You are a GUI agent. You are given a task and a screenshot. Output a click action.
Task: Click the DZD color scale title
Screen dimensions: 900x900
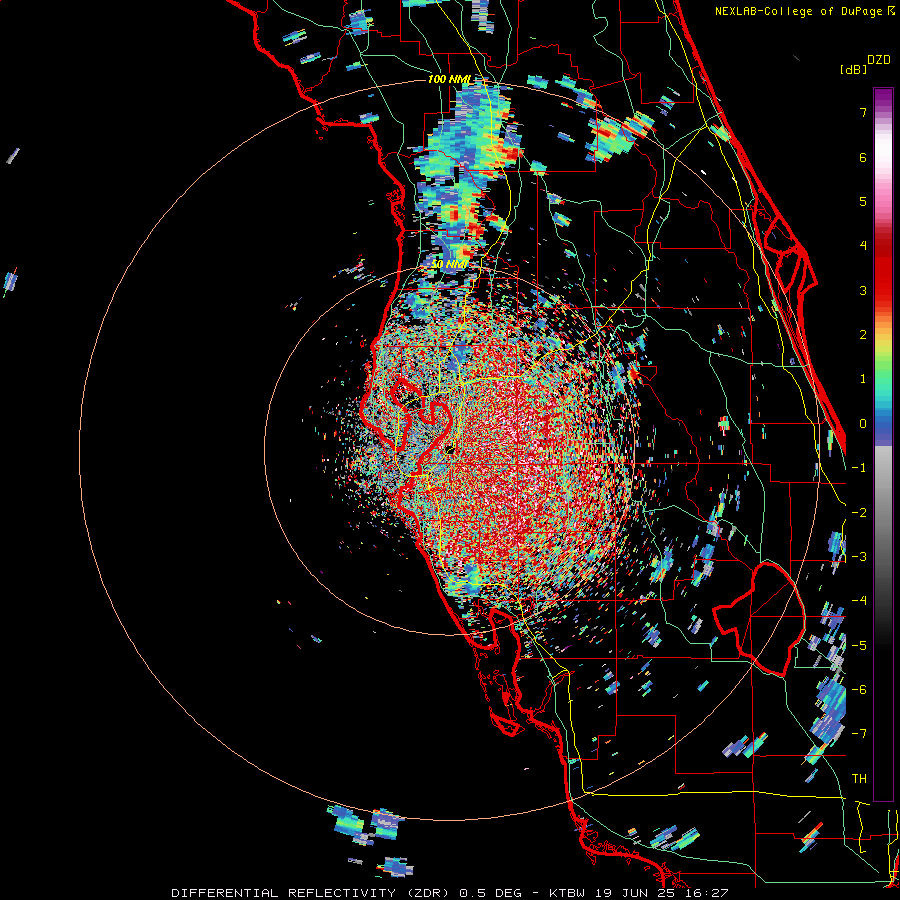(879, 60)
